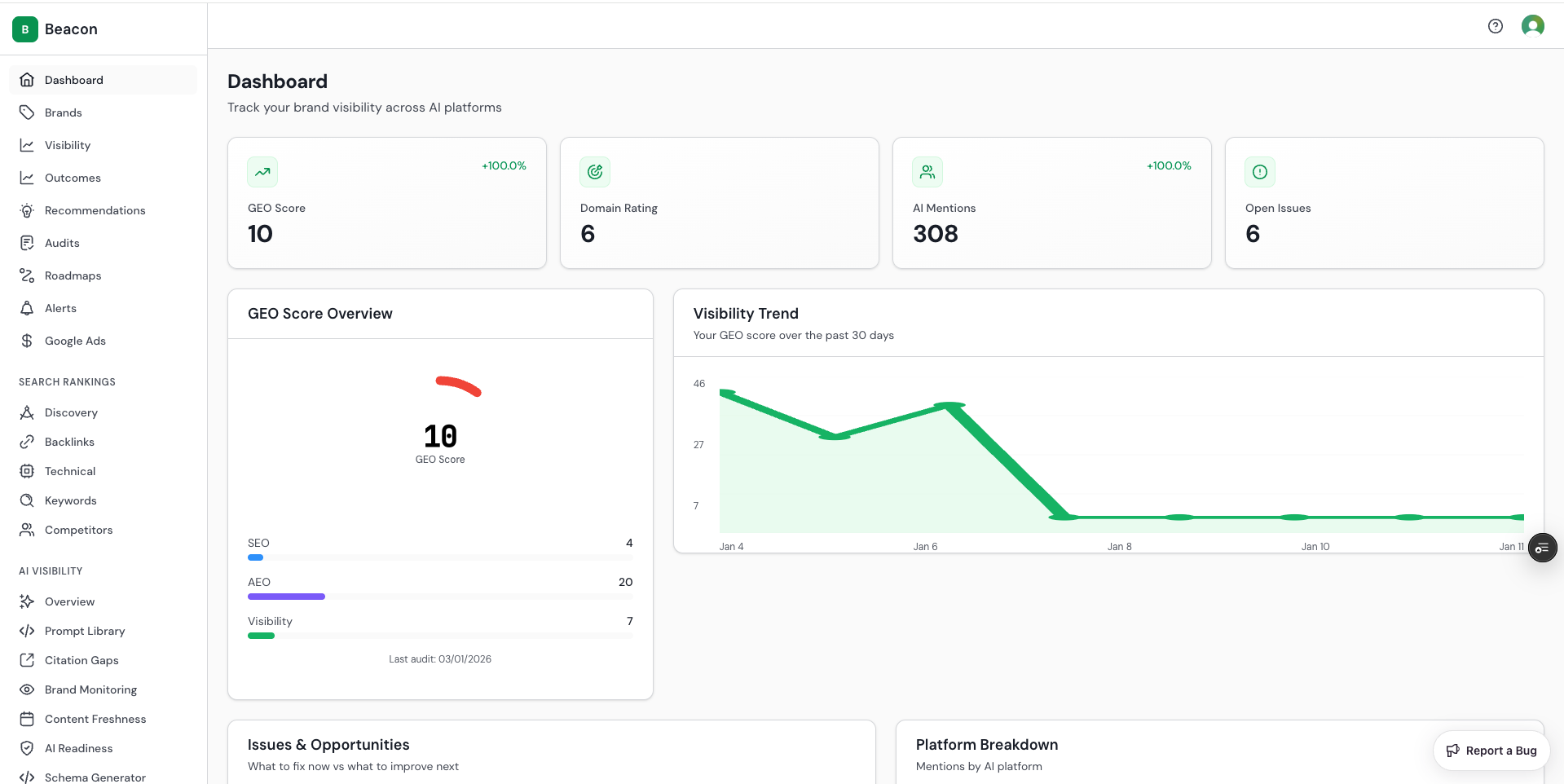Open the help icon in top bar

(x=1496, y=26)
